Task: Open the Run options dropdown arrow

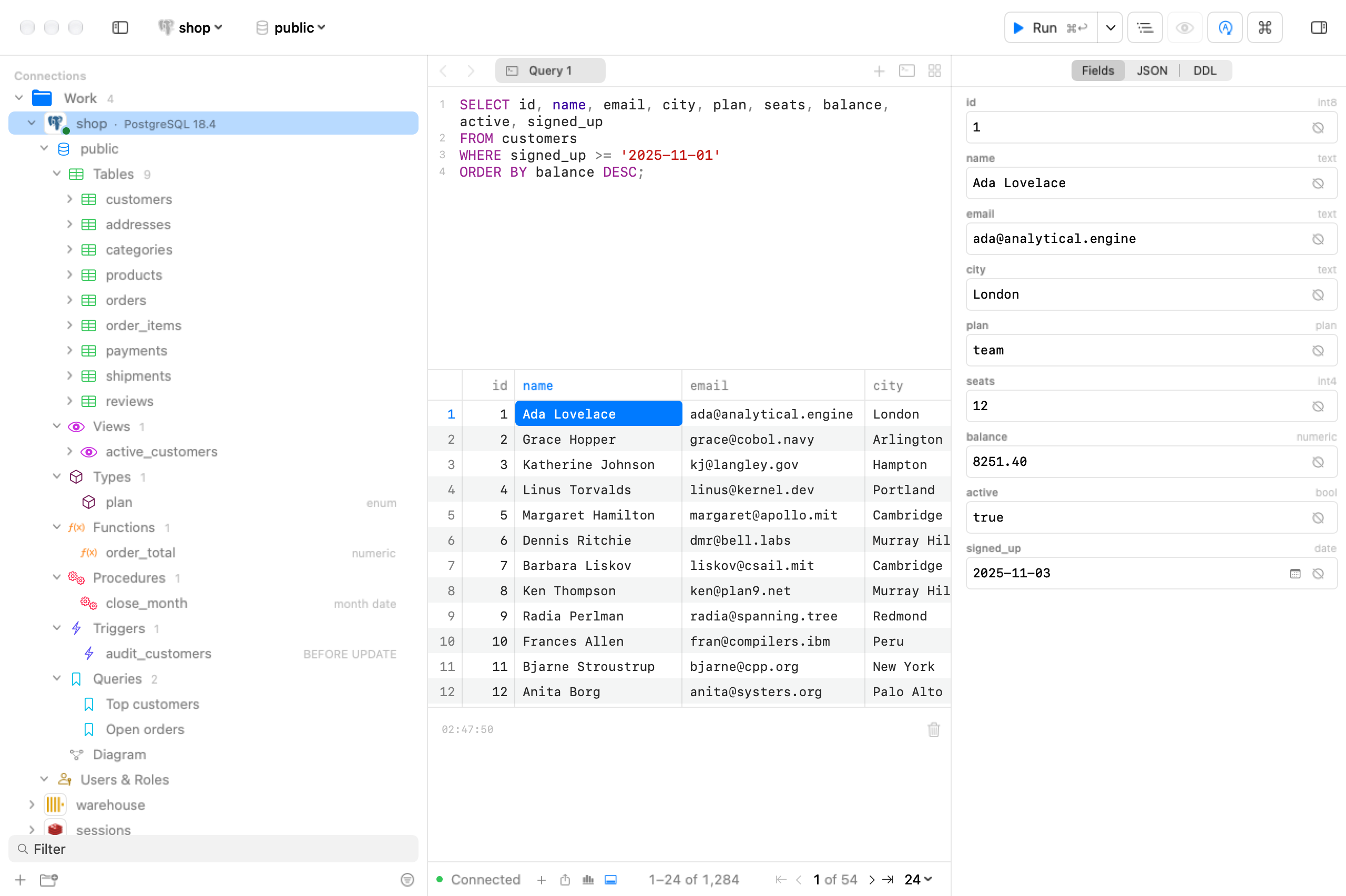Action: tap(1110, 27)
